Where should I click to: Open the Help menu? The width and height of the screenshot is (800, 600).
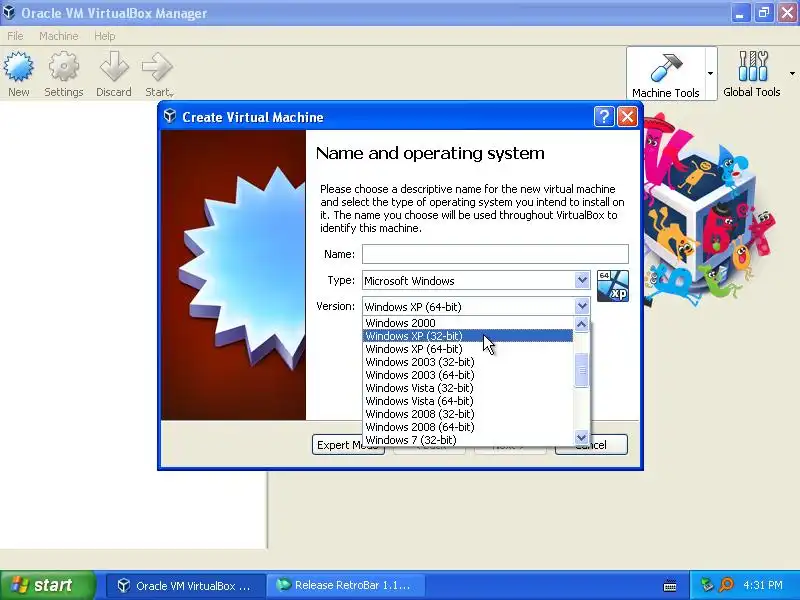pos(105,36)
